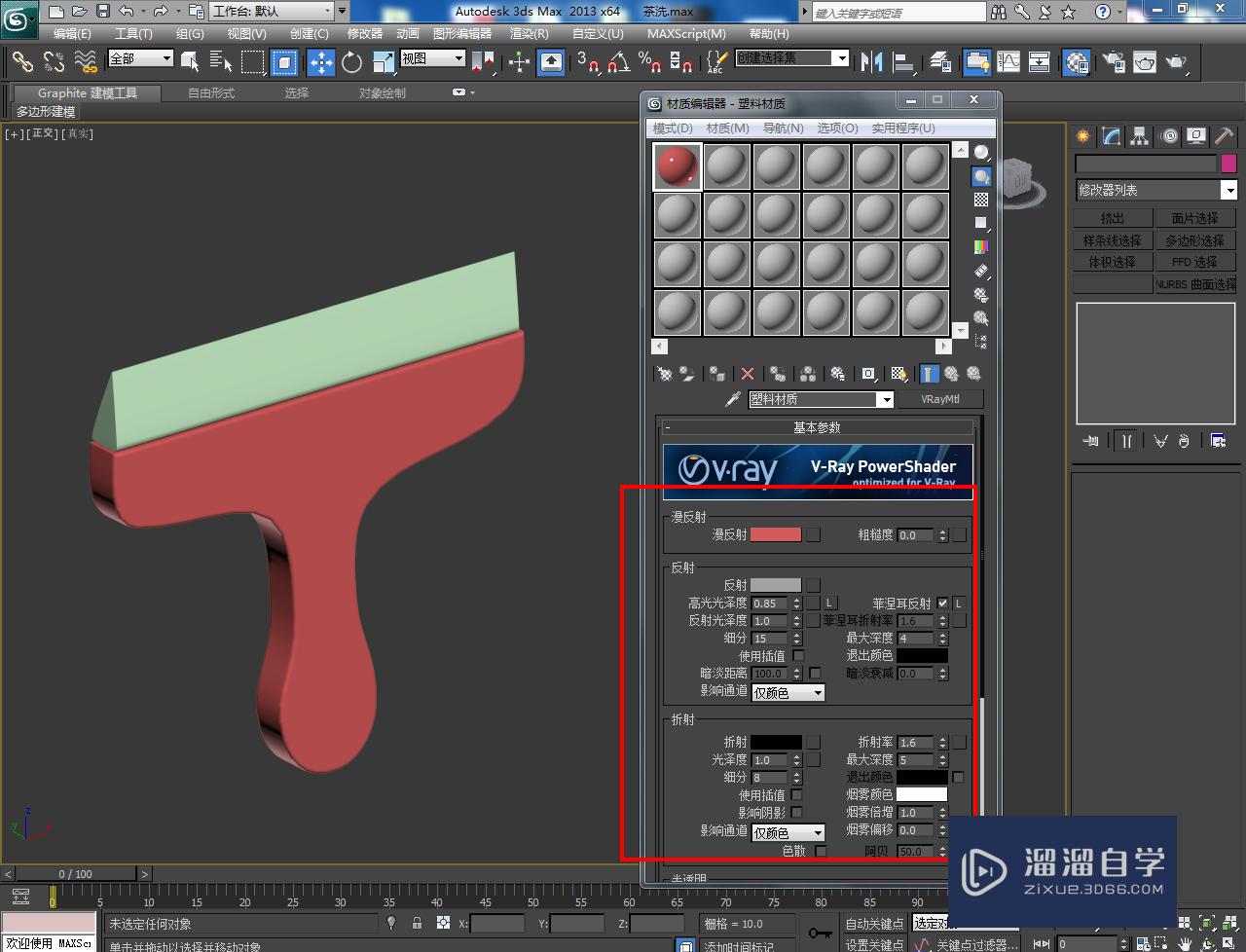Activate the Select and Rotate tool
This screenshot has width=1246, height=952.
click(351, 62)
